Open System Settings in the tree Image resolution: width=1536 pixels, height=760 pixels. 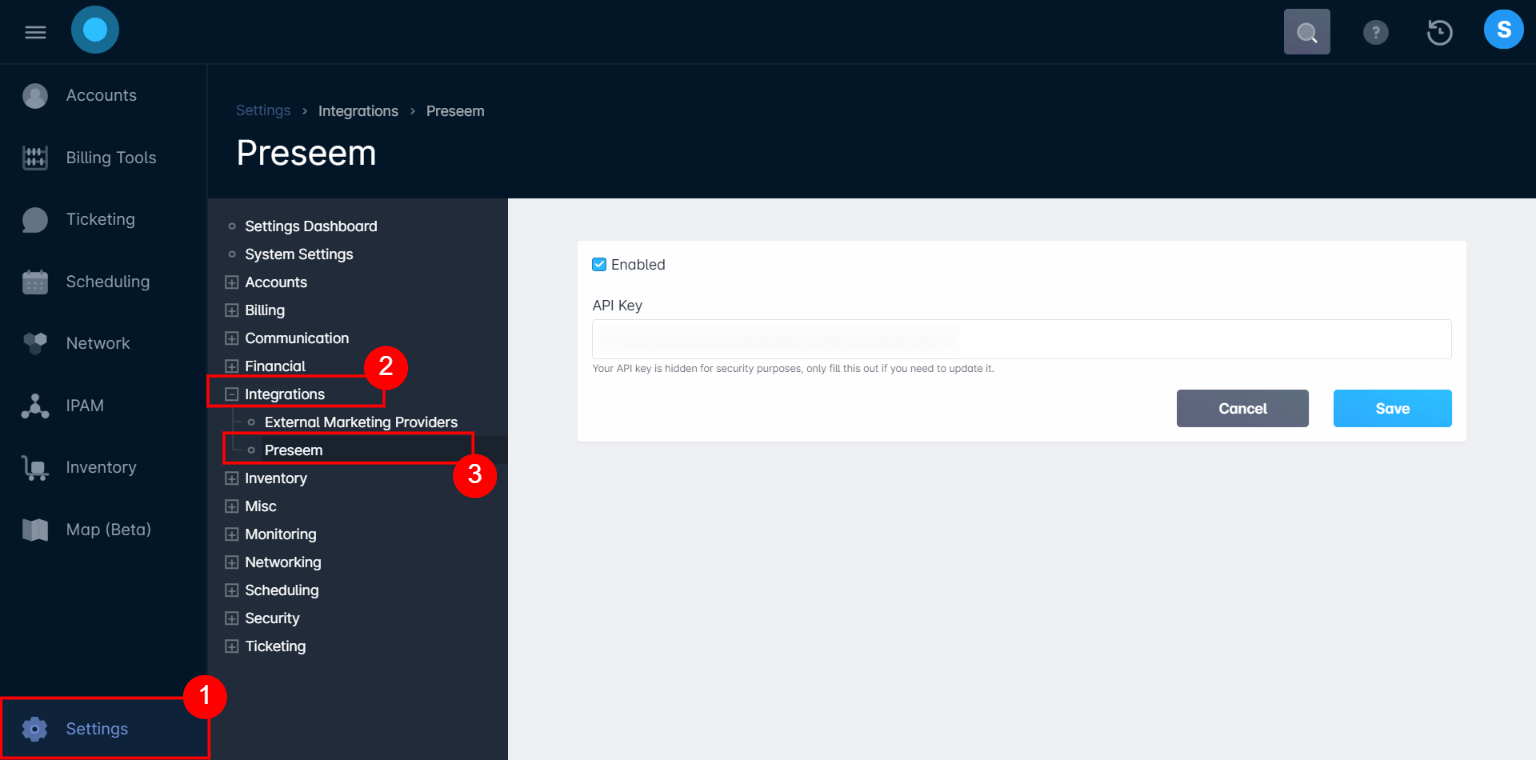pyautogui.click(x=299, y=255)
